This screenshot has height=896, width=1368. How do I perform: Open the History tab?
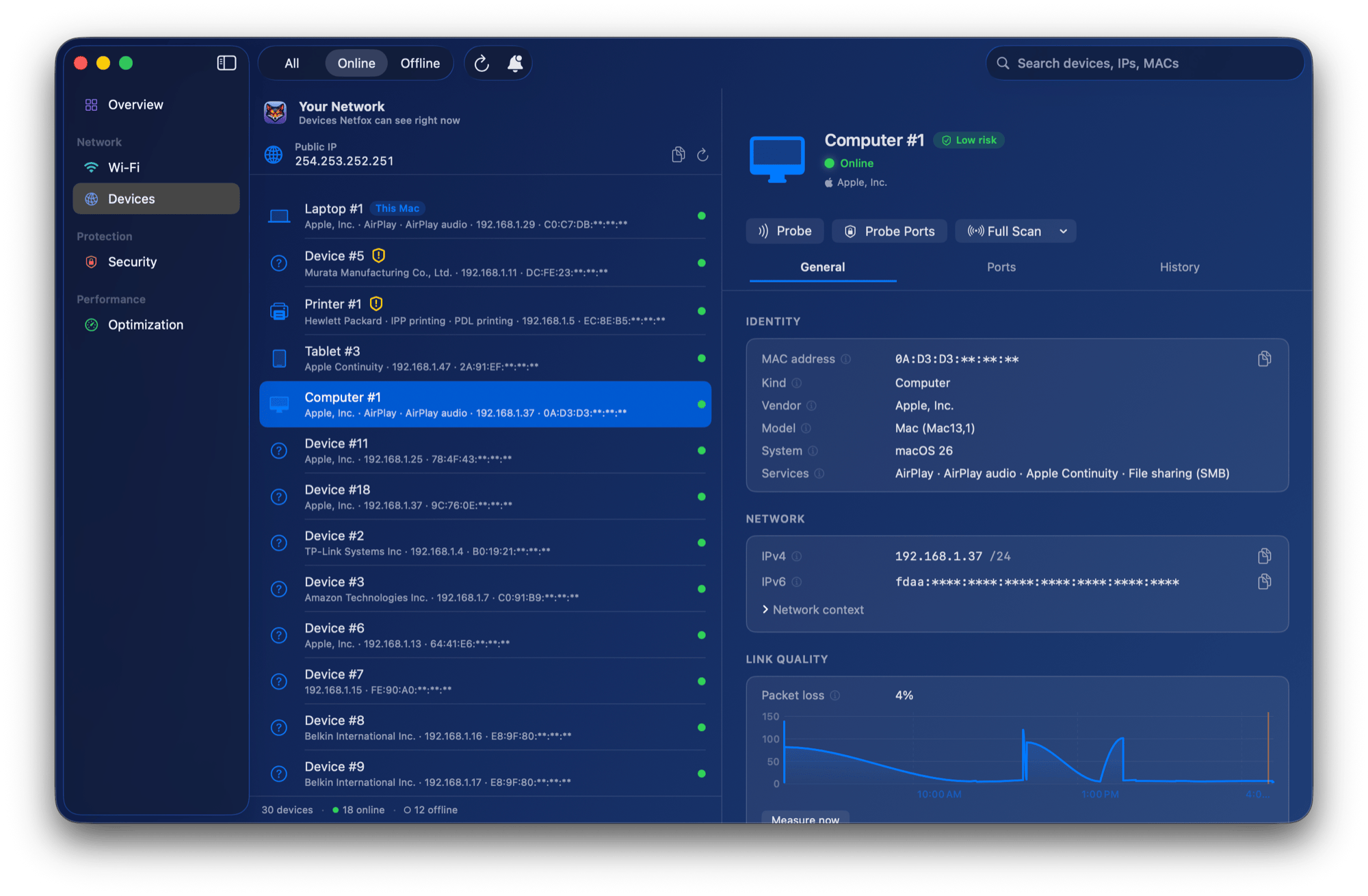(1180, 267)
